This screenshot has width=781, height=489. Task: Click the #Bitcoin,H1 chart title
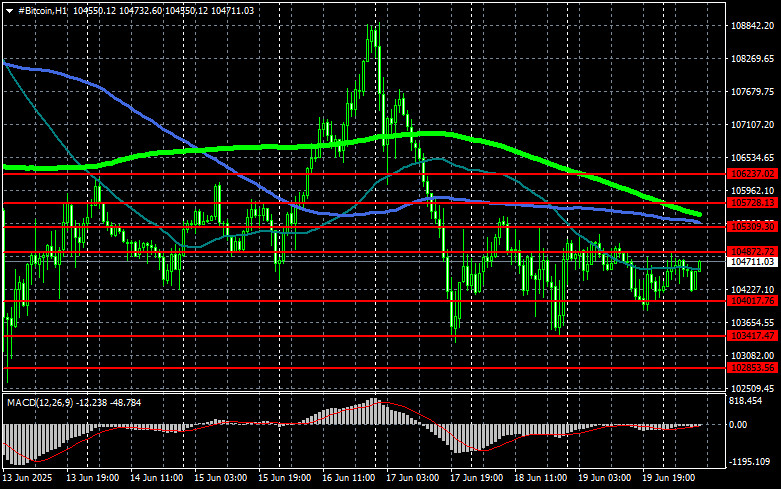[x=42, y=10]
